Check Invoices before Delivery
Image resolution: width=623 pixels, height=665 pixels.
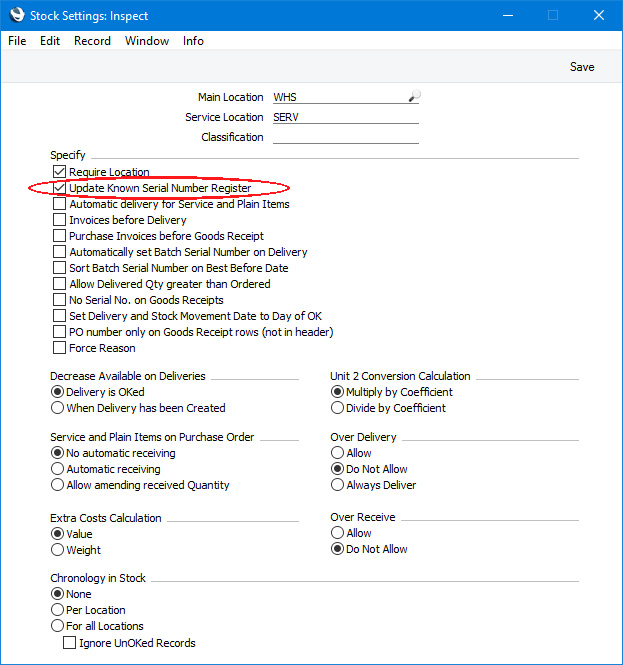[x=59, y=220]
